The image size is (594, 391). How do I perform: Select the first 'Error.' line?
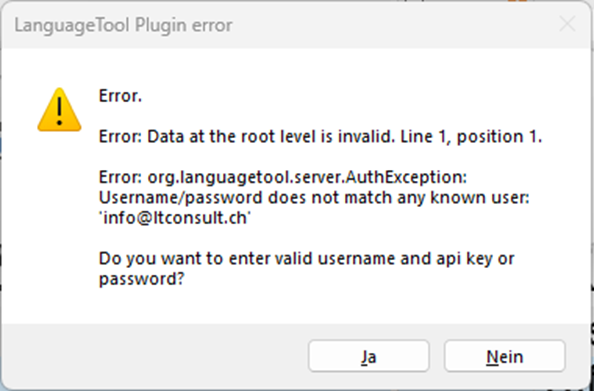[x=120, y=96]
